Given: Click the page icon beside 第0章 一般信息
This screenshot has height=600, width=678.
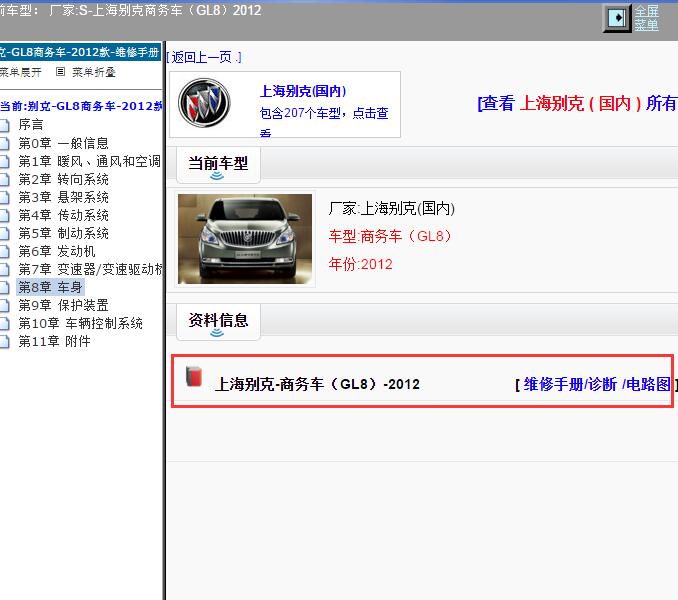Looking at the screenshot, I should [x=5, y=143].
